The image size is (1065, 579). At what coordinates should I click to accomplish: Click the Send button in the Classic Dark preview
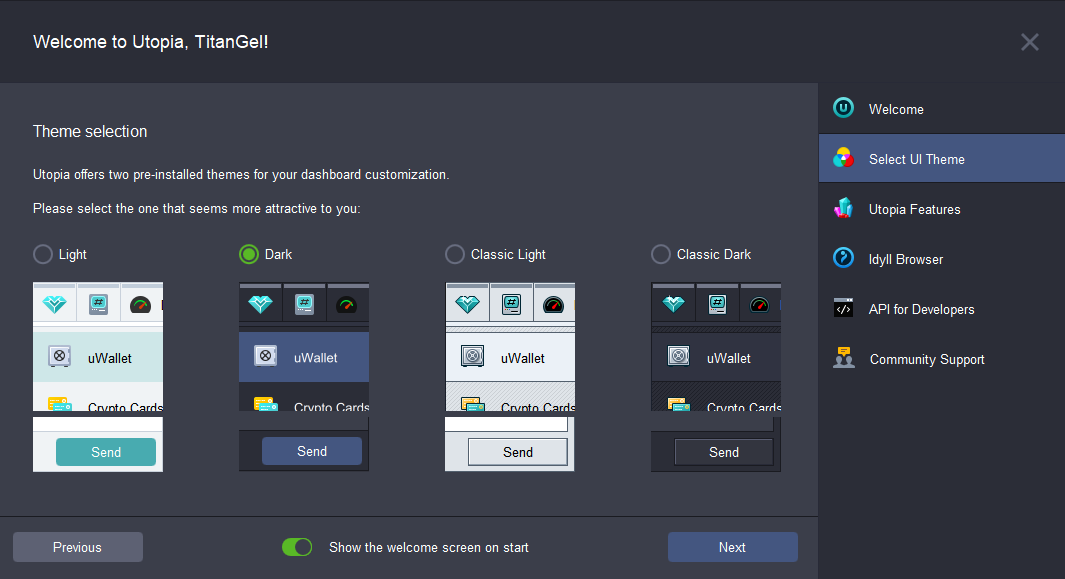pos(723,452)
